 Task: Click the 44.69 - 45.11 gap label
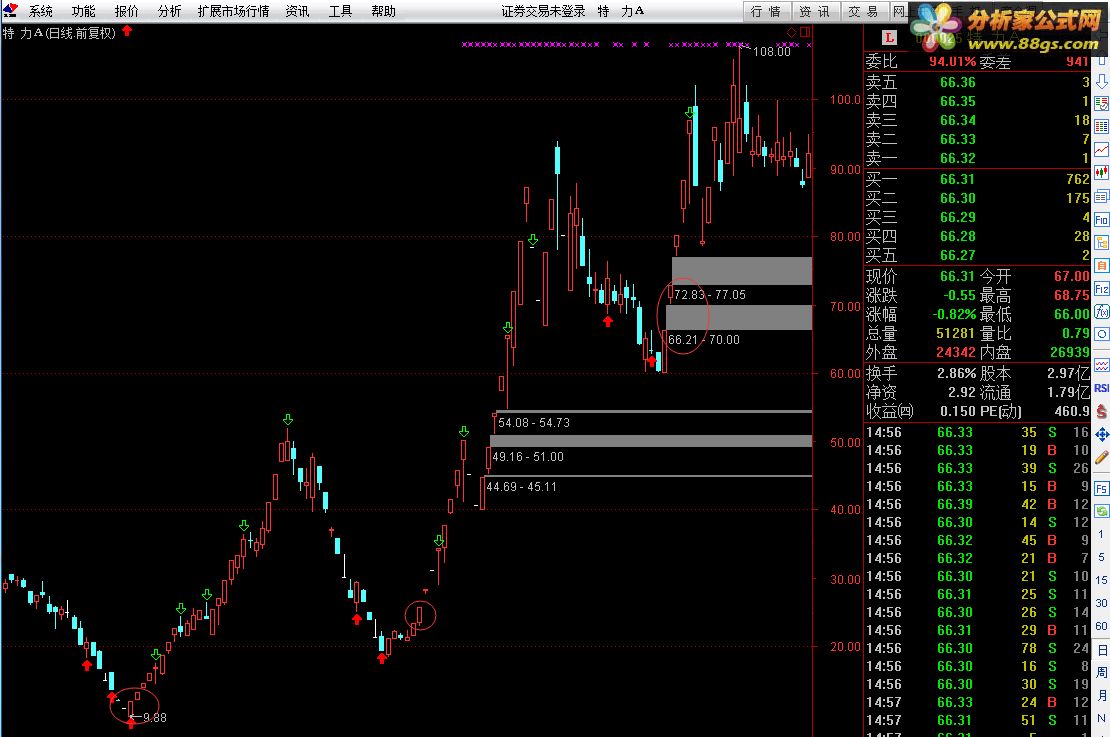(522, 487)
